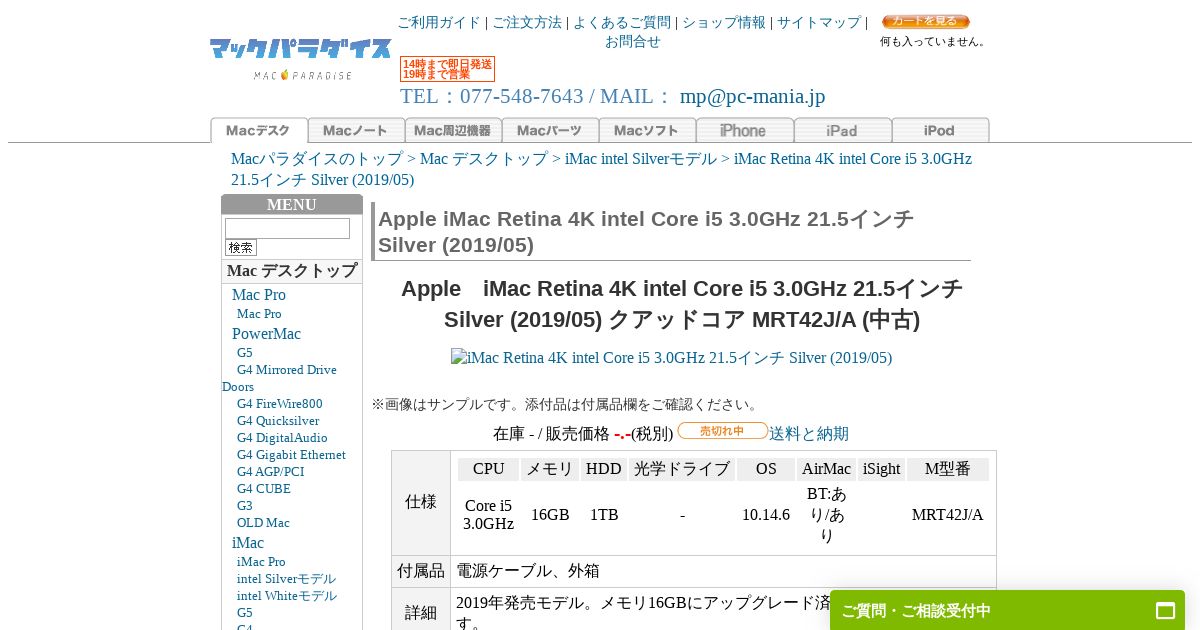Image resolution: width=1200 pixels, height=630 pixels.
Task: Open PowerMac category in sidebar
Action: click(x=266, y=333)
